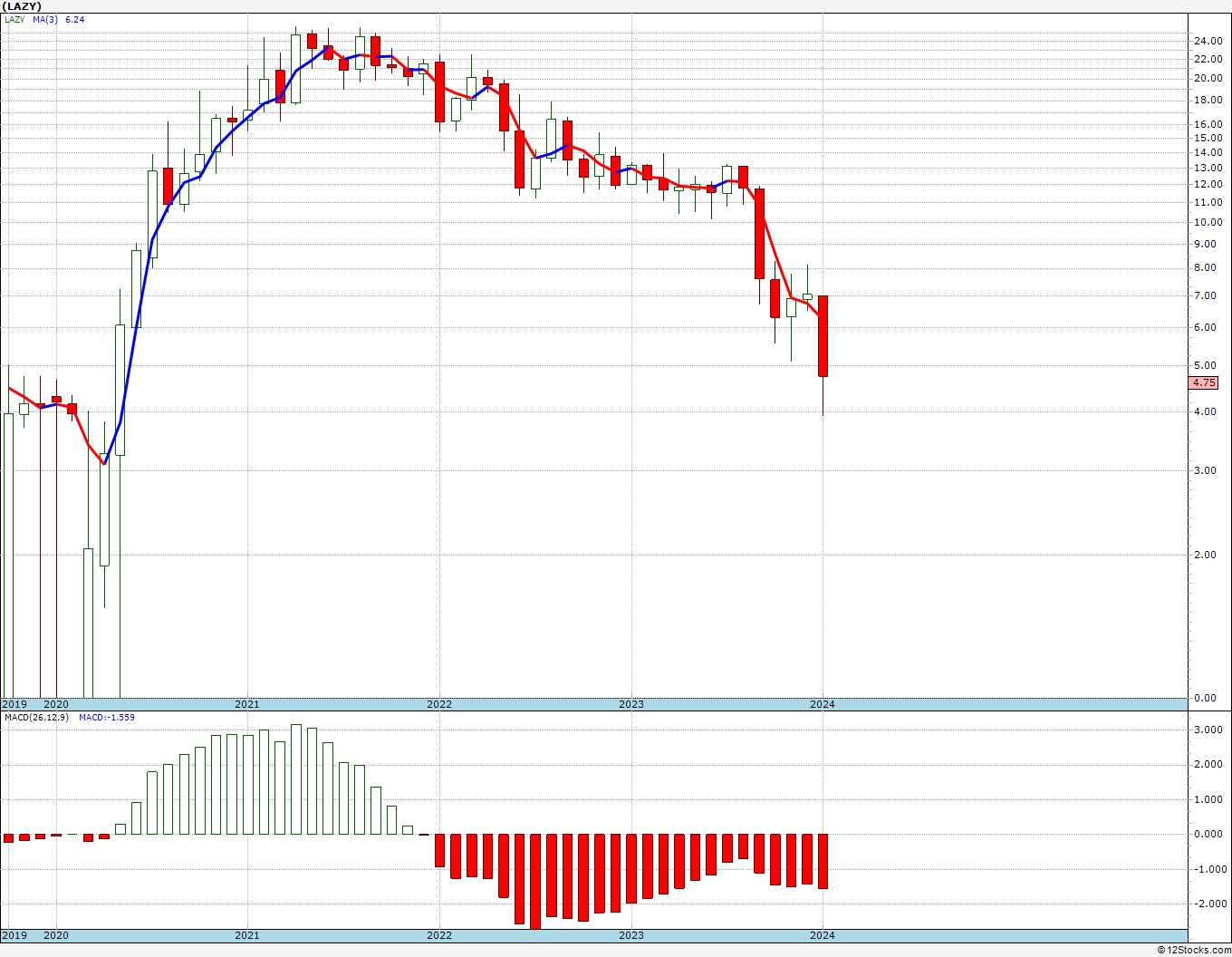
Task: Select the 15.00 price axis label
Action: [1208, 138]
